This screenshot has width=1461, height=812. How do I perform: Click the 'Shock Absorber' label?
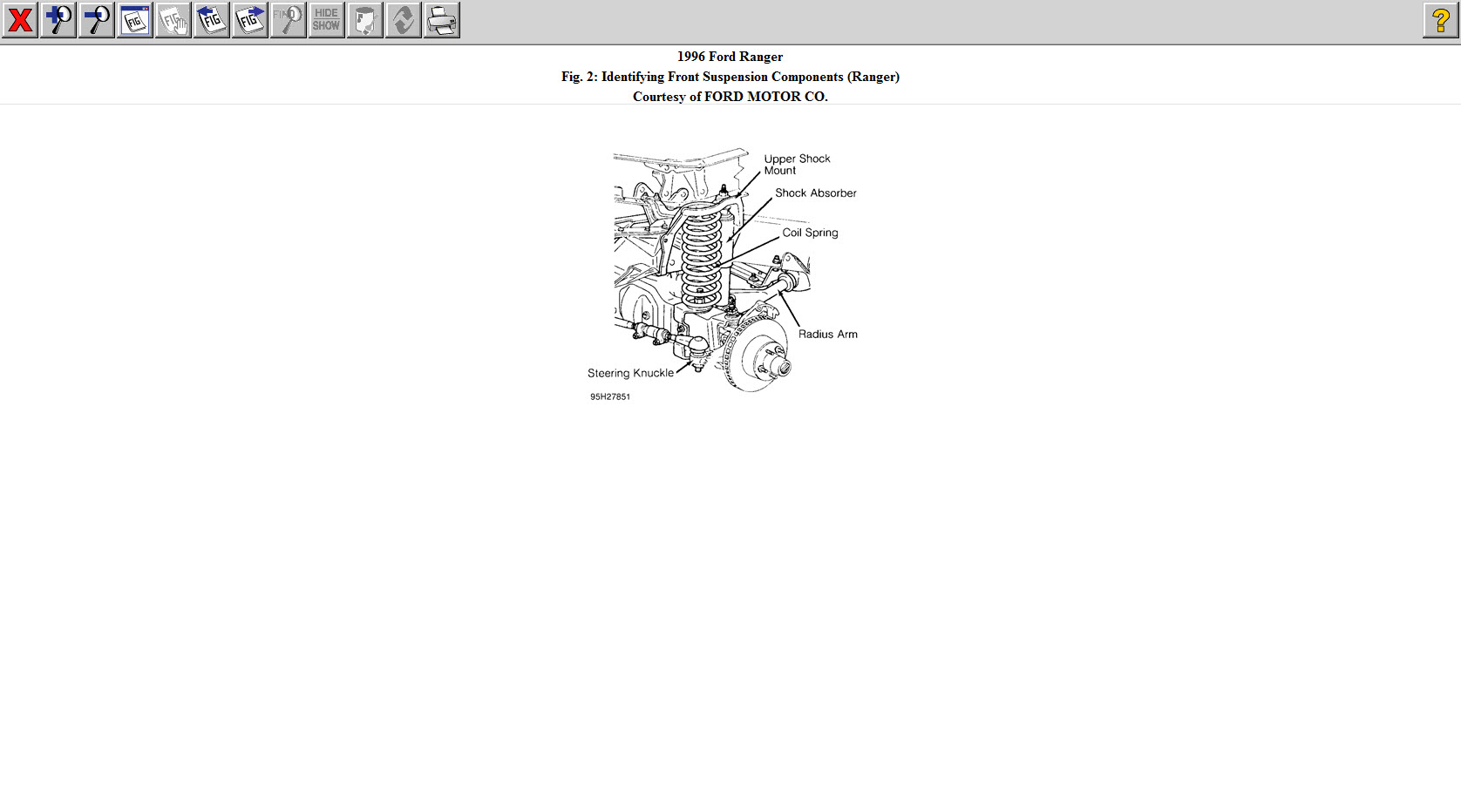816,193
